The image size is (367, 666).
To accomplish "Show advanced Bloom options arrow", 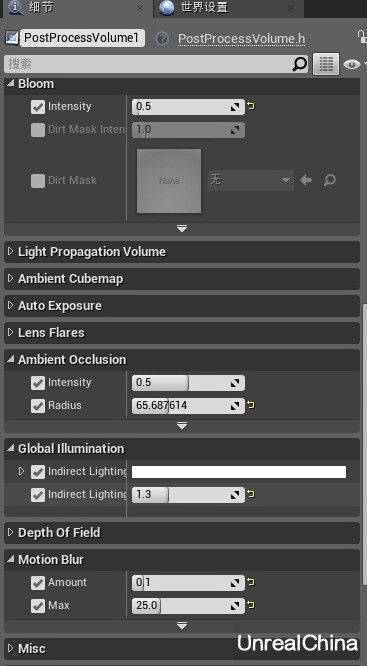I will 182,229.
